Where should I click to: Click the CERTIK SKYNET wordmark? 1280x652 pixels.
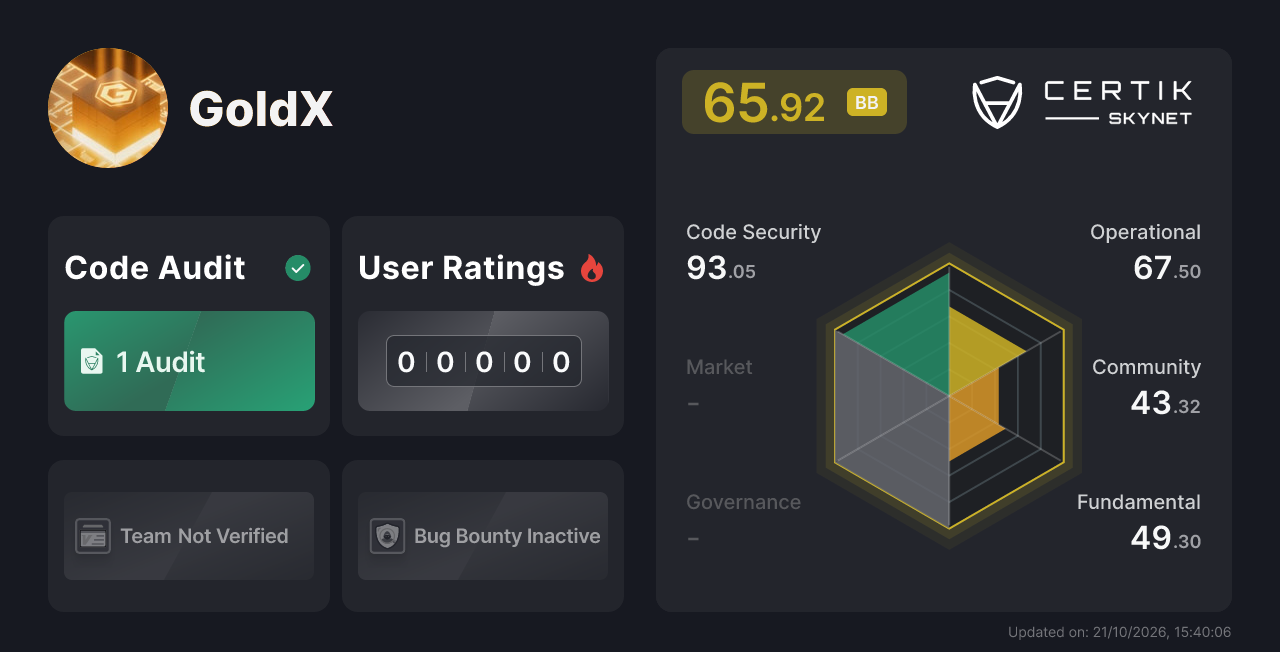click(1118, 102)
